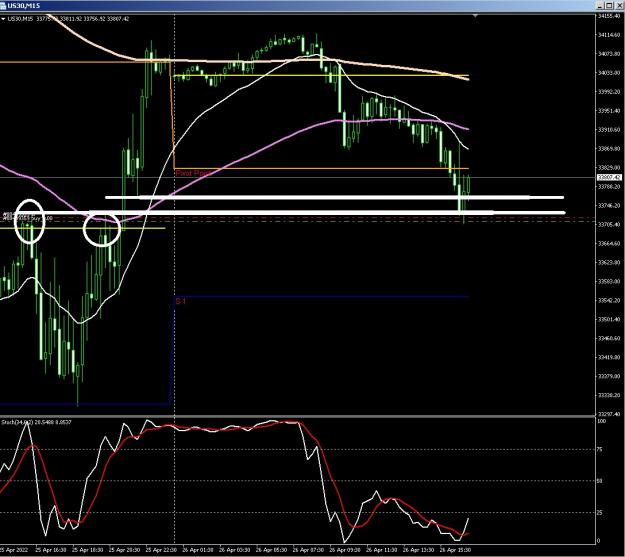Select the OHLC quote text at top left
The width and height of the screenshot is (625, 557).
click(83, 18)
